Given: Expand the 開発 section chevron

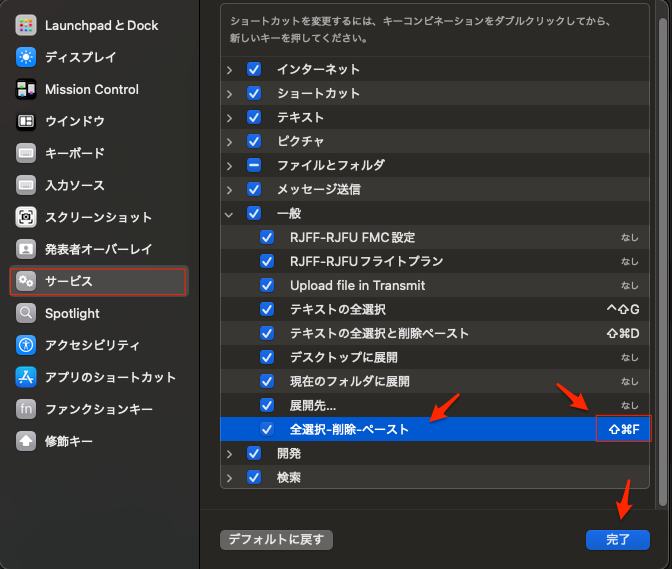Looking at the screenshot, I should pos(229,453).
